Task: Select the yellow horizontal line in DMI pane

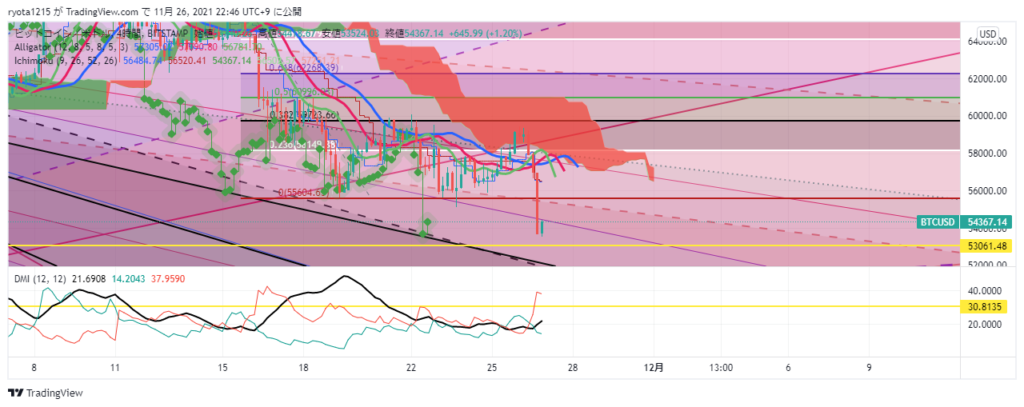Action: click(x=500, y=307)
